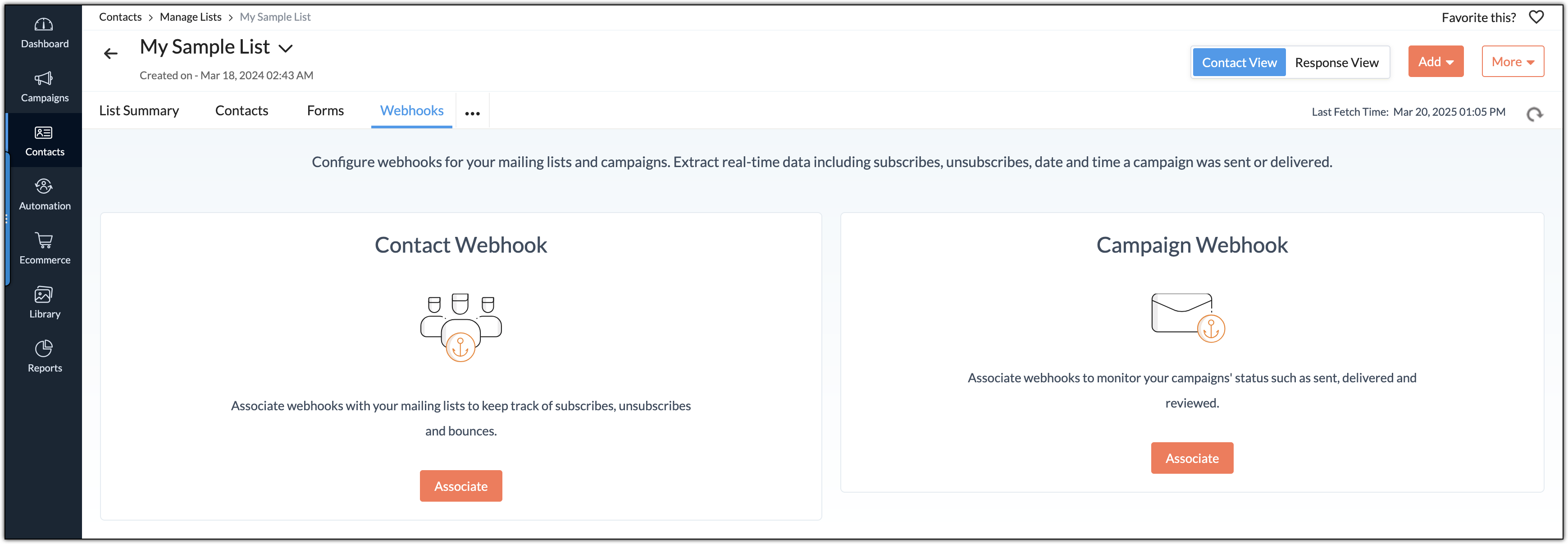The width and height of the screenshot is (1568, 544).
Task: Expand the More options dropdown
Action: (x=1513, y=61)
